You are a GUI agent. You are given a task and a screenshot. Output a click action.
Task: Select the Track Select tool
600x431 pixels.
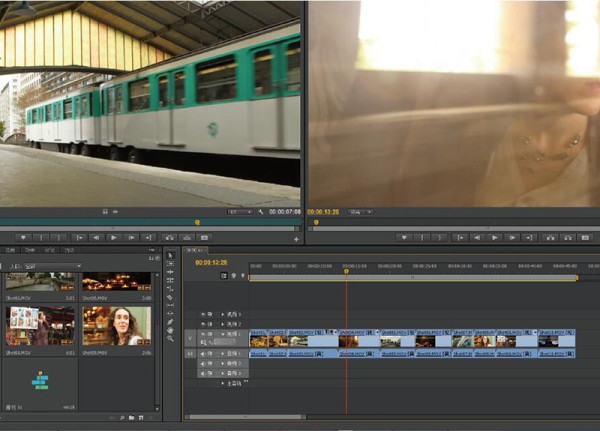[171, 263]
